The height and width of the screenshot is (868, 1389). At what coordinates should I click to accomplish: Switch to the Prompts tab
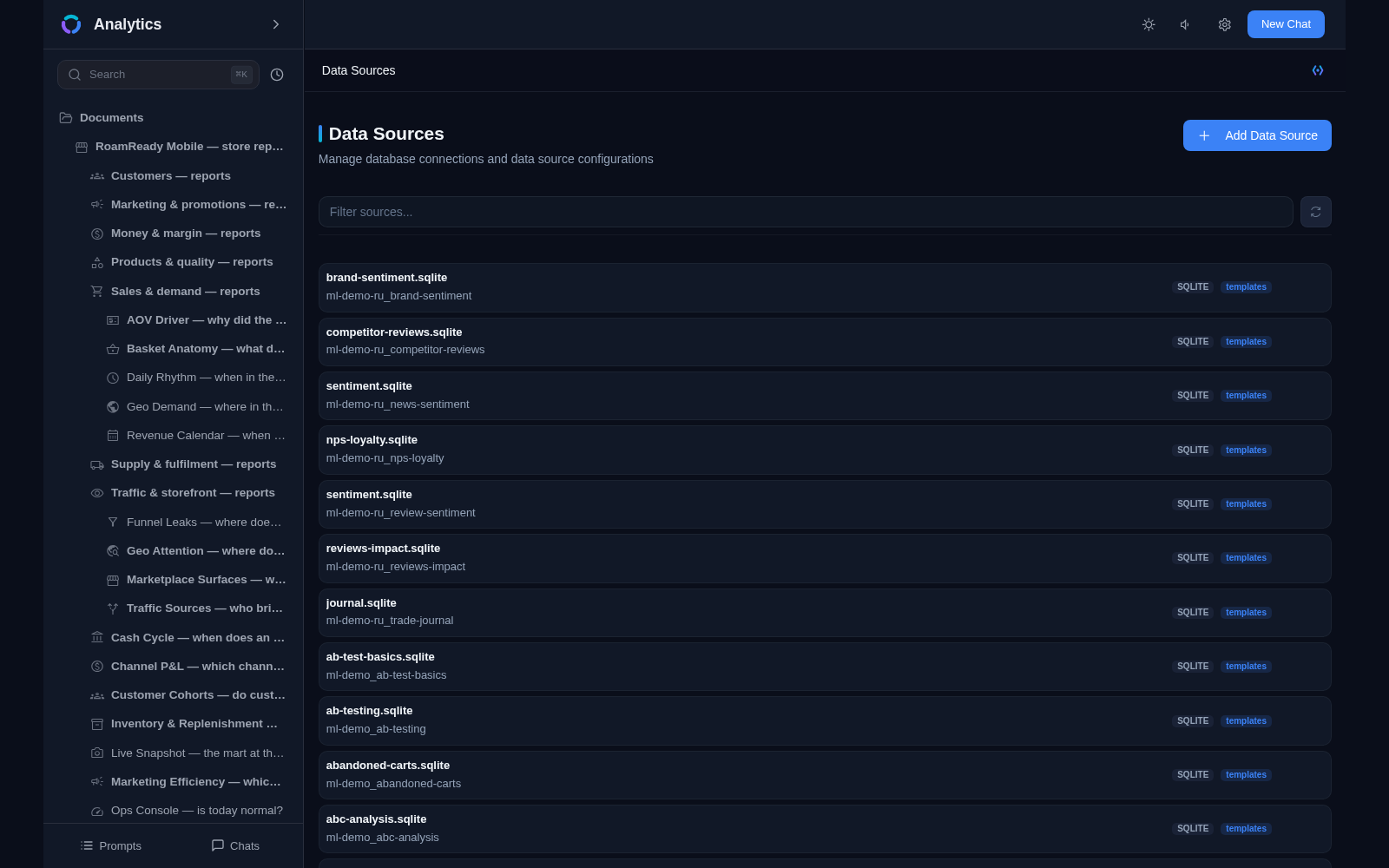click(110, 846)
